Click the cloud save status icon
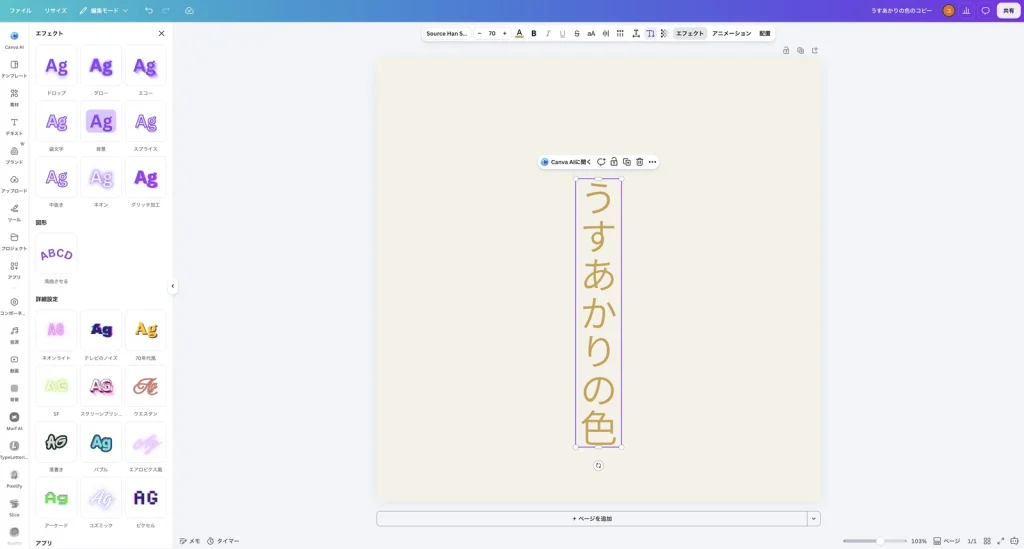Viewport: 1024px width, 549px height. 189,10
